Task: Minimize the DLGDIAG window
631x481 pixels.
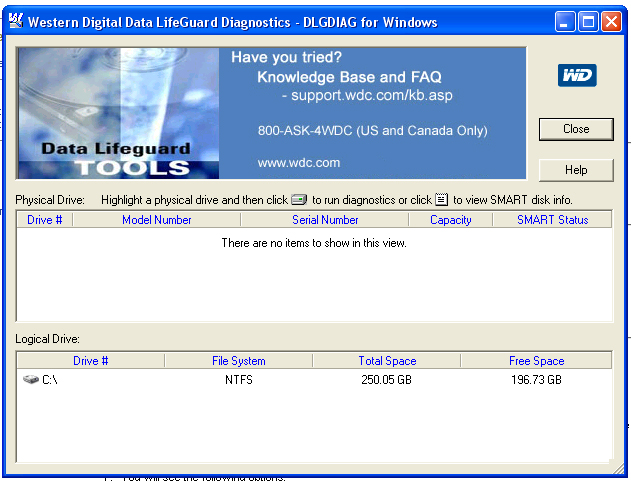Action: (565, 21)
